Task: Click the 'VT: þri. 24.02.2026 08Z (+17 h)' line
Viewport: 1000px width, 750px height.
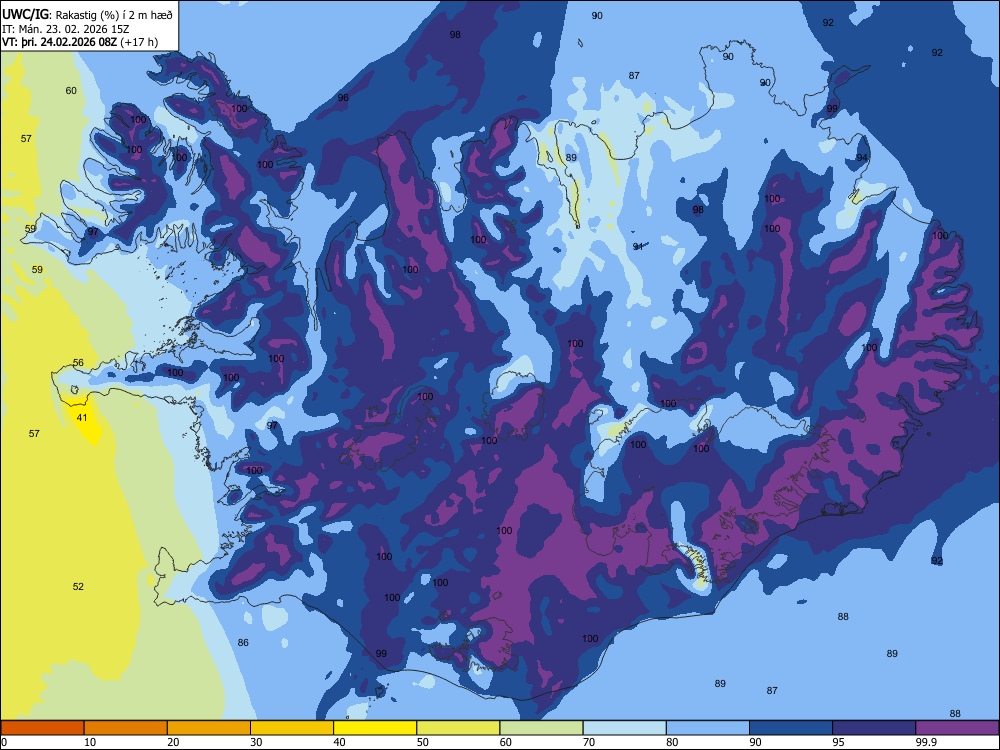Action: coord(80,42)
